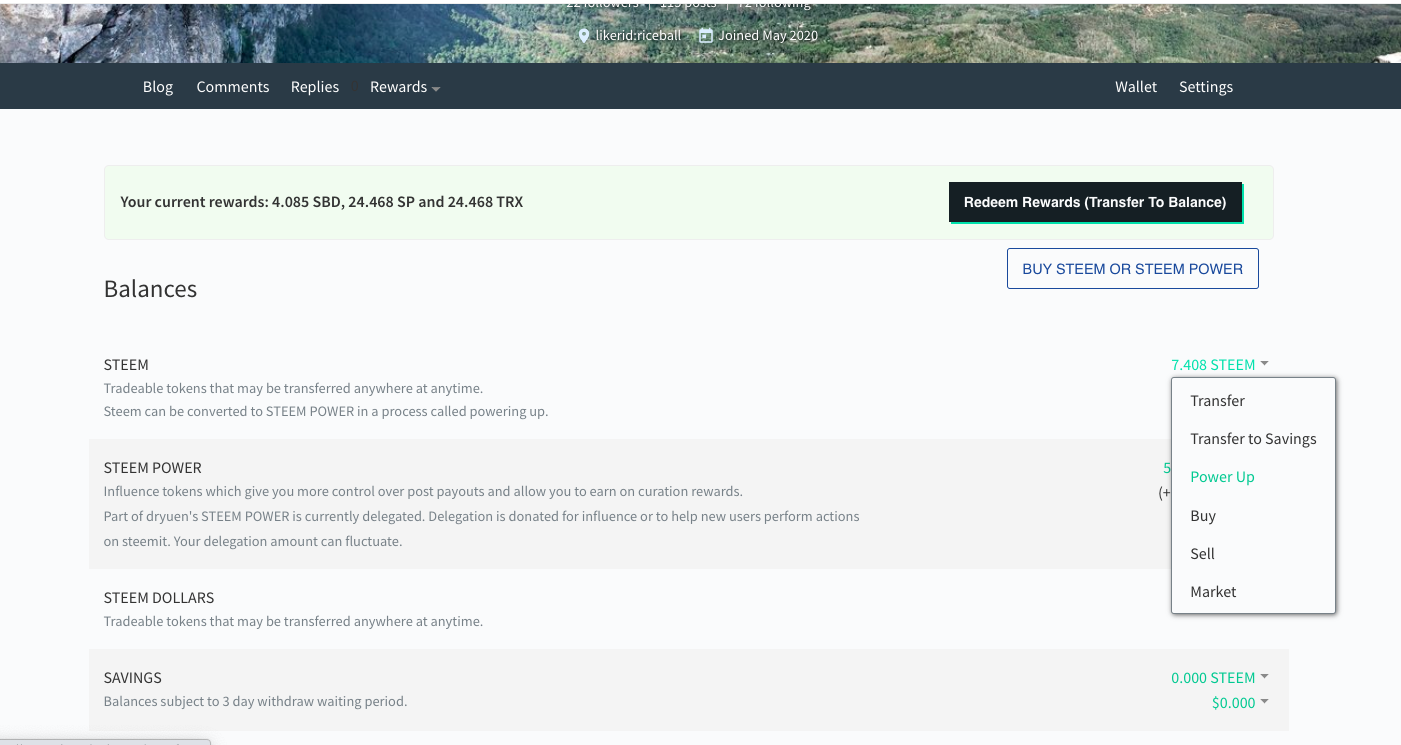Viewport: 1401px width, 745px height.
Task: Click the 'Influence tokens which give you' description
Action: point(423,491)
